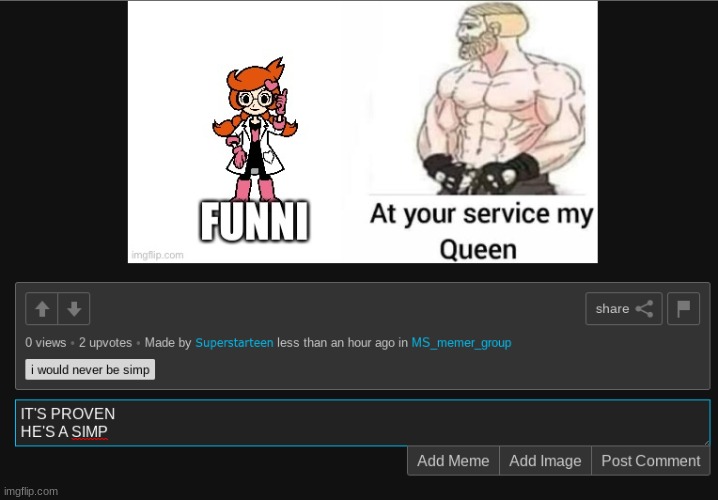718x500 pixels.
Task: Click the '2 upvotes' count text
Action: click(x=105, y=342)
